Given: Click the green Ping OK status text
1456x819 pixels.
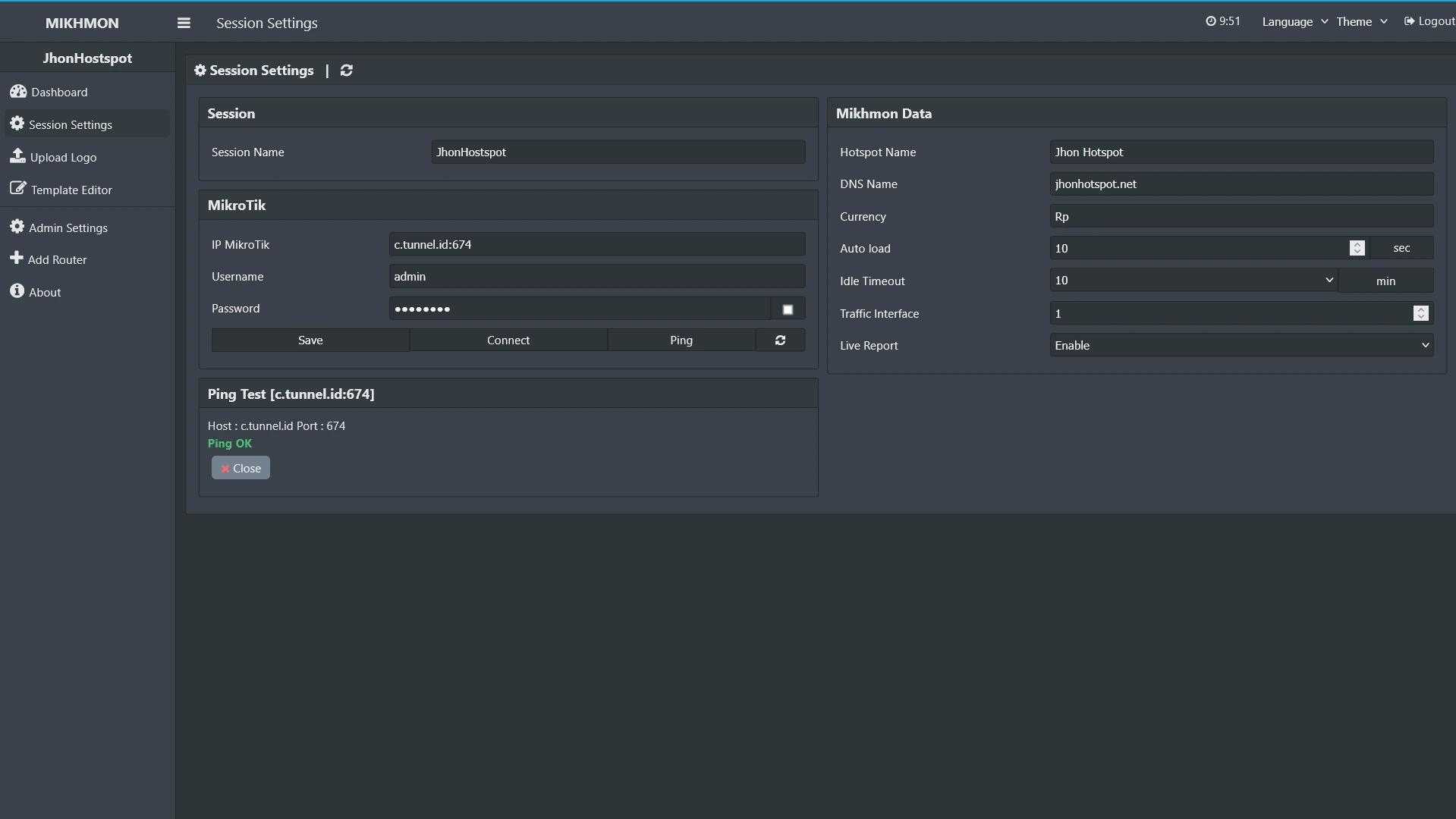Looking at the screenshot, I should click(x=230, y=443).
